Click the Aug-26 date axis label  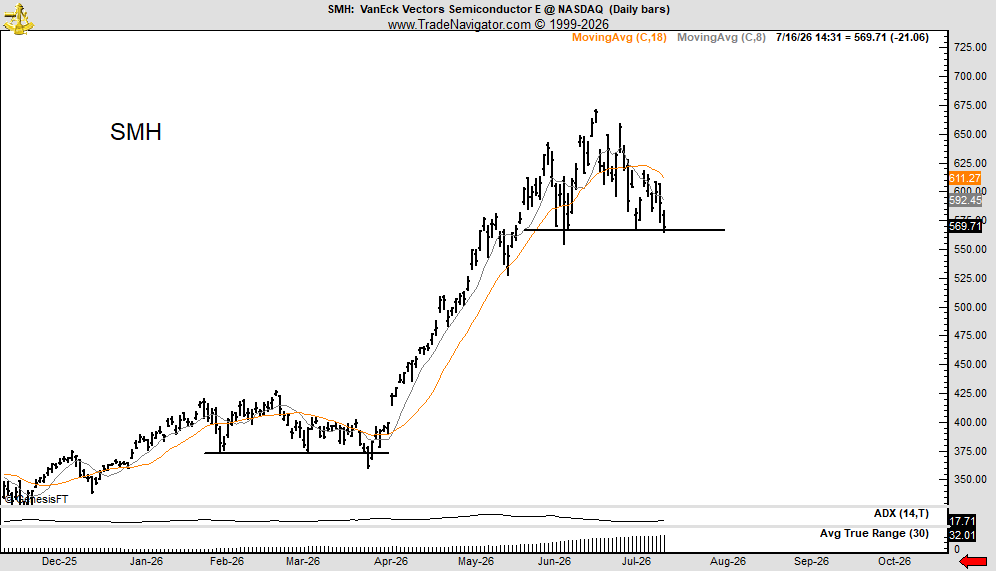tap(728, 561)
